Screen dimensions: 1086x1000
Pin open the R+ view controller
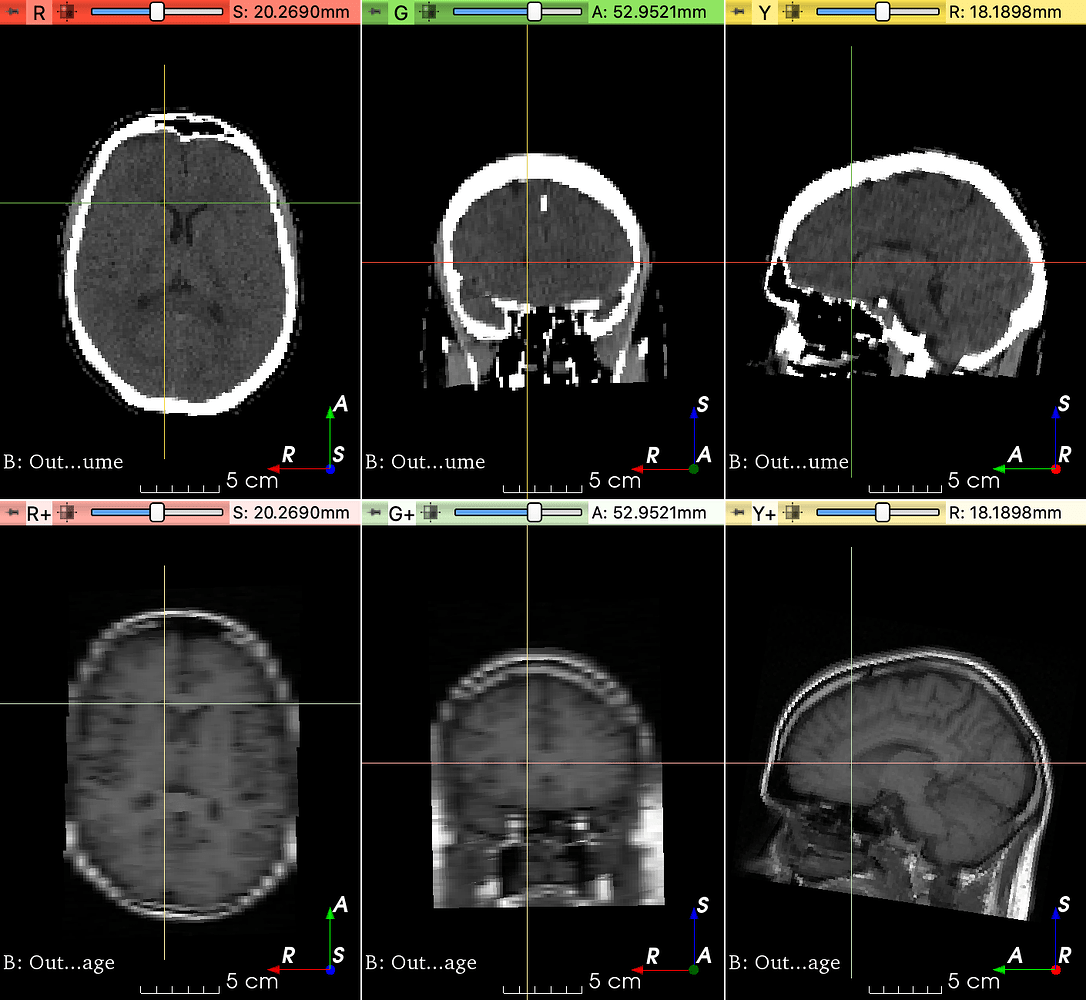[12, 512]
